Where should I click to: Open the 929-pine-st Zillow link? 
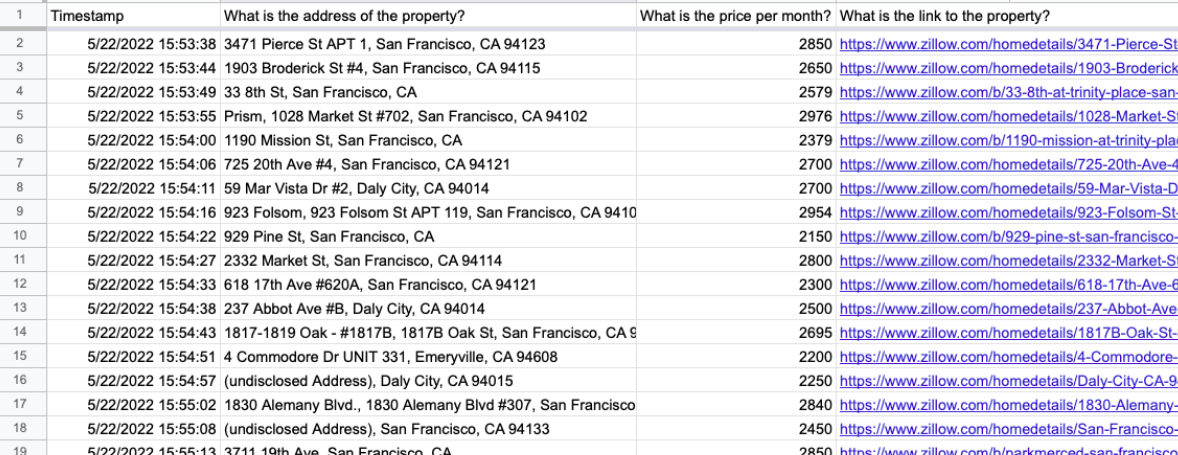pyautogui.click(x=1008, y=237)
